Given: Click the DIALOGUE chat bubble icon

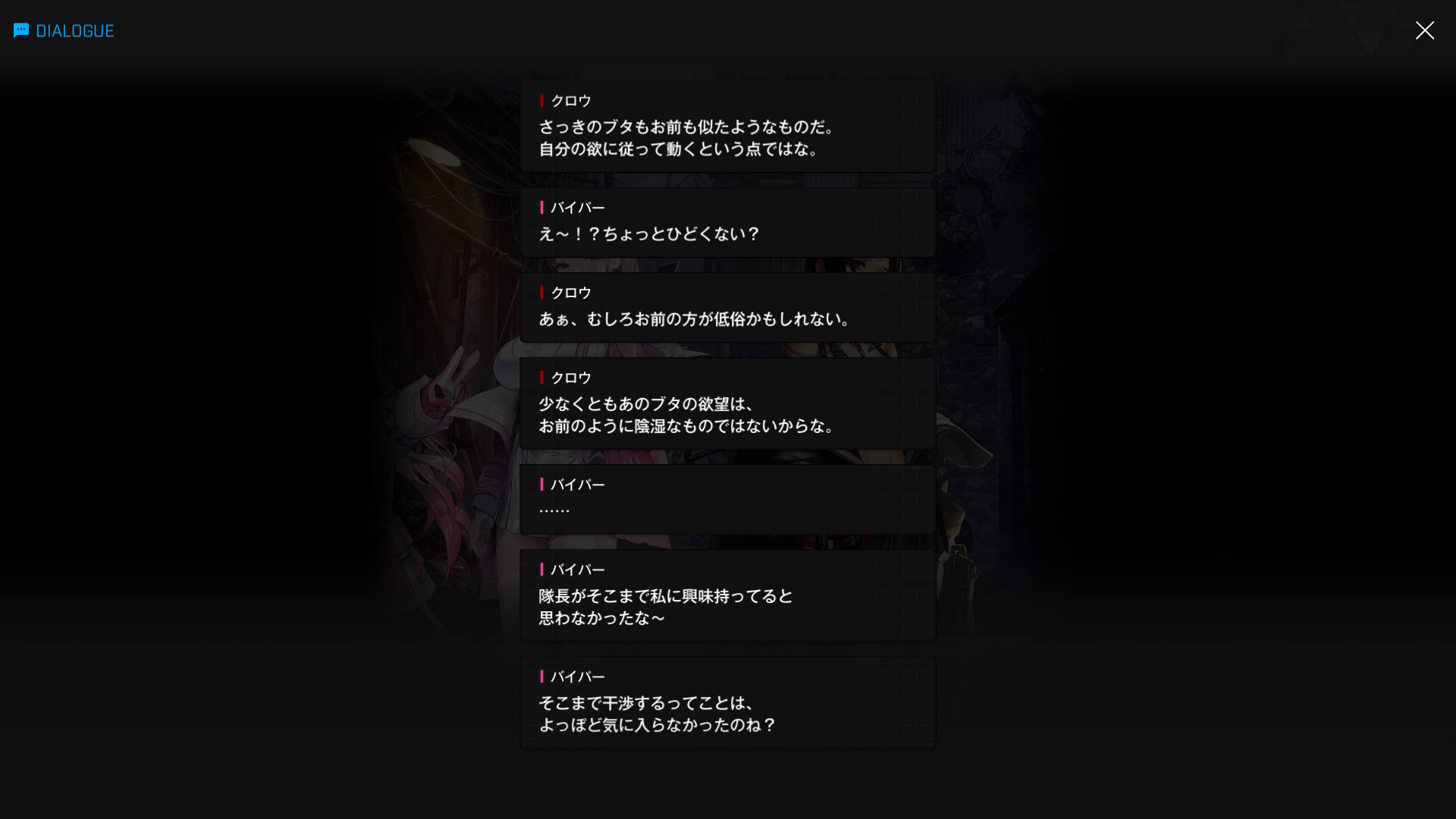Looking at the screenshot, I should click(x=21, y=30).
